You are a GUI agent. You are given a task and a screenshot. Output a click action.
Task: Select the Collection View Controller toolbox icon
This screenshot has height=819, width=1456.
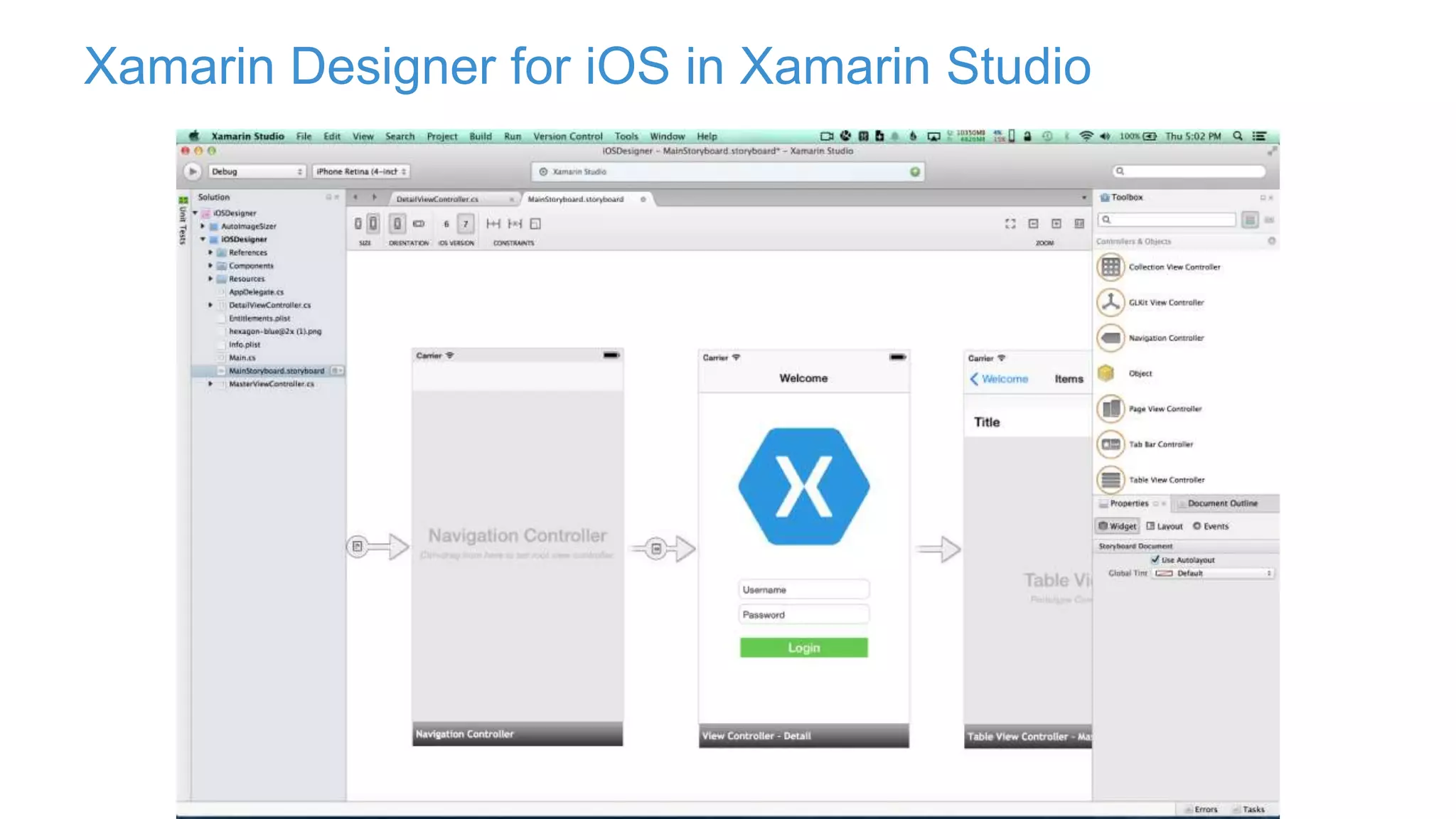tap(1110, 267)
